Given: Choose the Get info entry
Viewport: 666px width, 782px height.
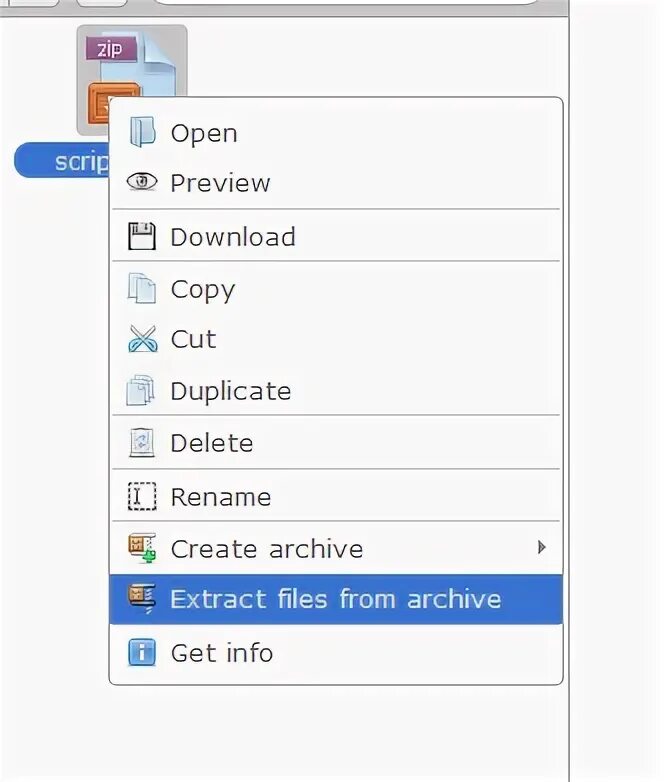Looking at the screenshot, I should pos(336,652).
